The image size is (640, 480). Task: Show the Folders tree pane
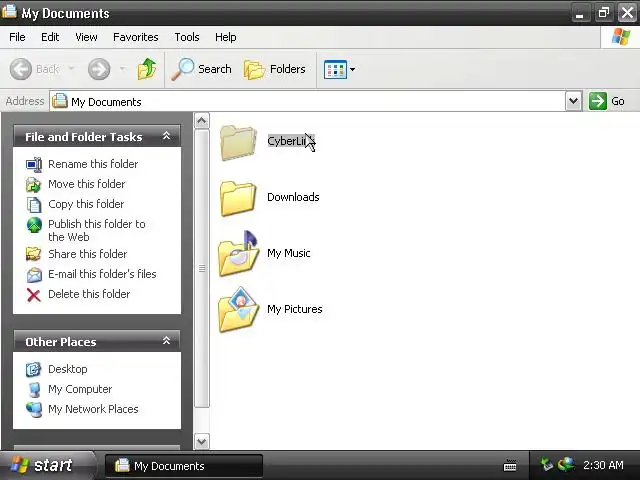[x=275, y=69]
